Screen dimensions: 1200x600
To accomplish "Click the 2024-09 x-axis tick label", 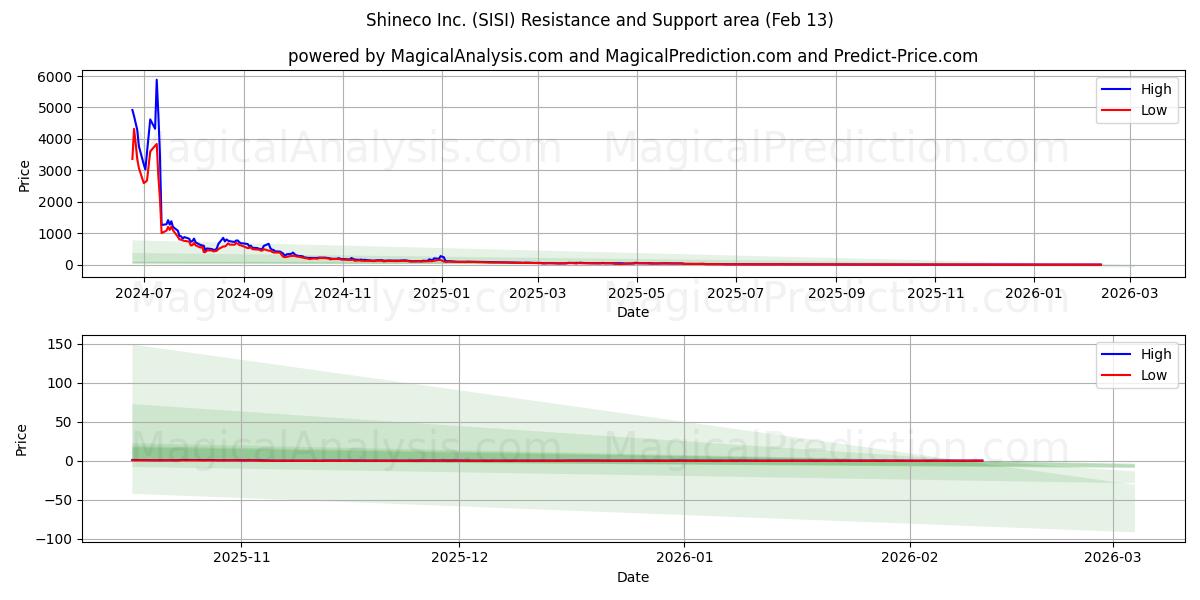I will click(245, 293).
